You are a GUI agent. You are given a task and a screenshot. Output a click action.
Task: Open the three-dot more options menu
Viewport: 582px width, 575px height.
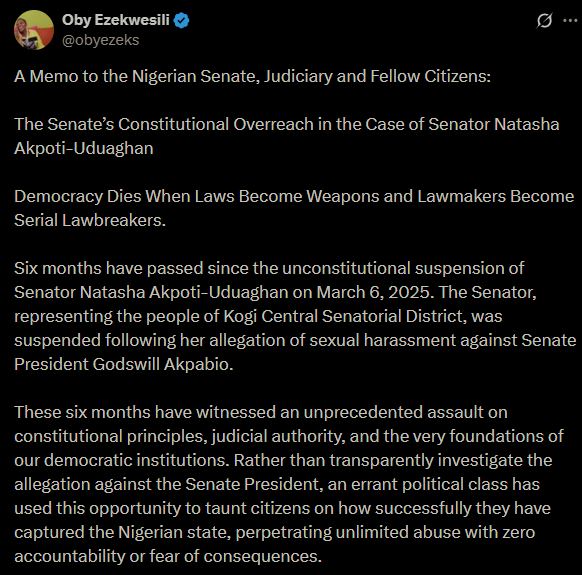(x=570, y=20)
